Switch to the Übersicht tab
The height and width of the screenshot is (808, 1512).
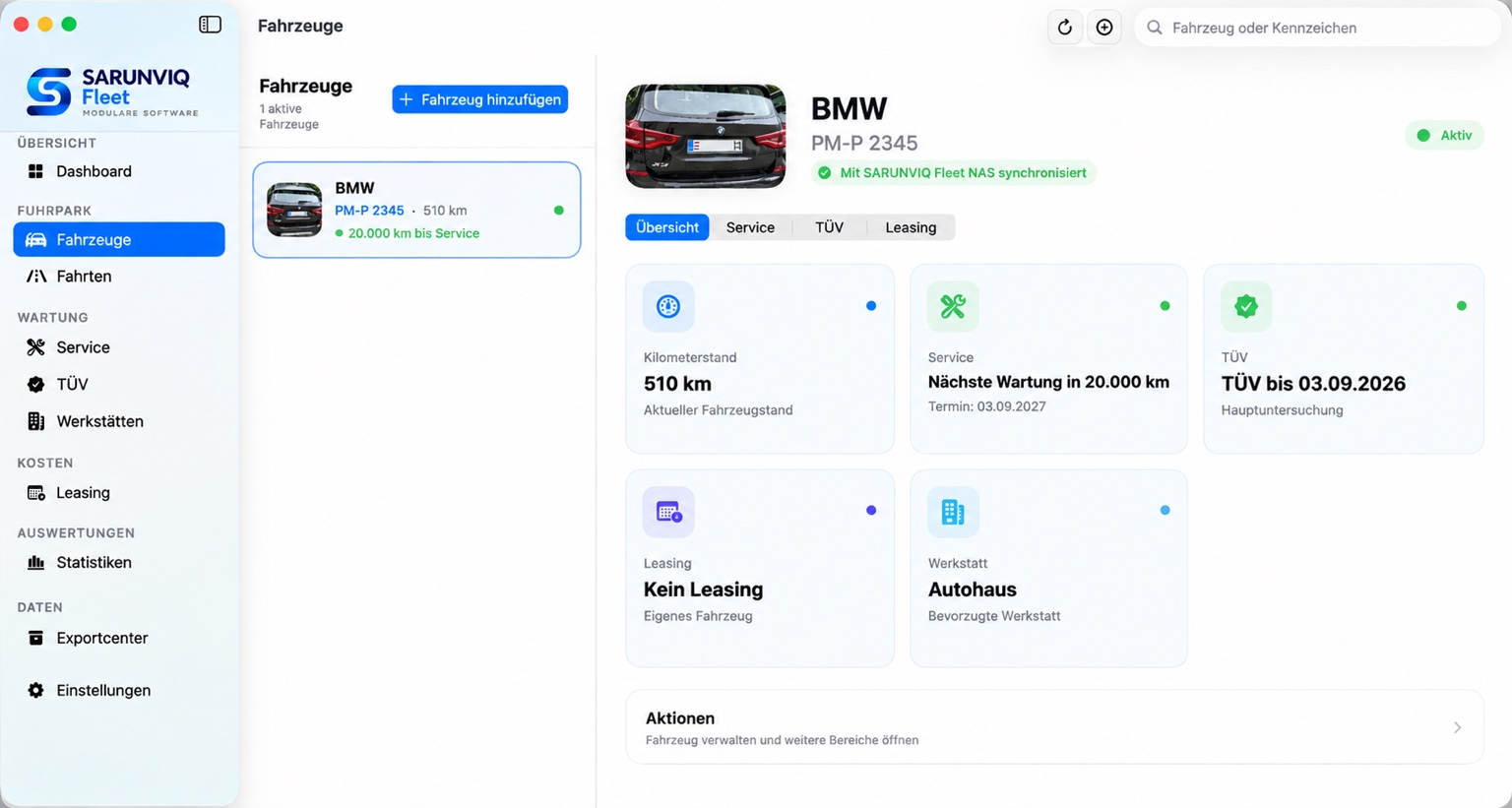pyautogui.click(x=667, y=227)
